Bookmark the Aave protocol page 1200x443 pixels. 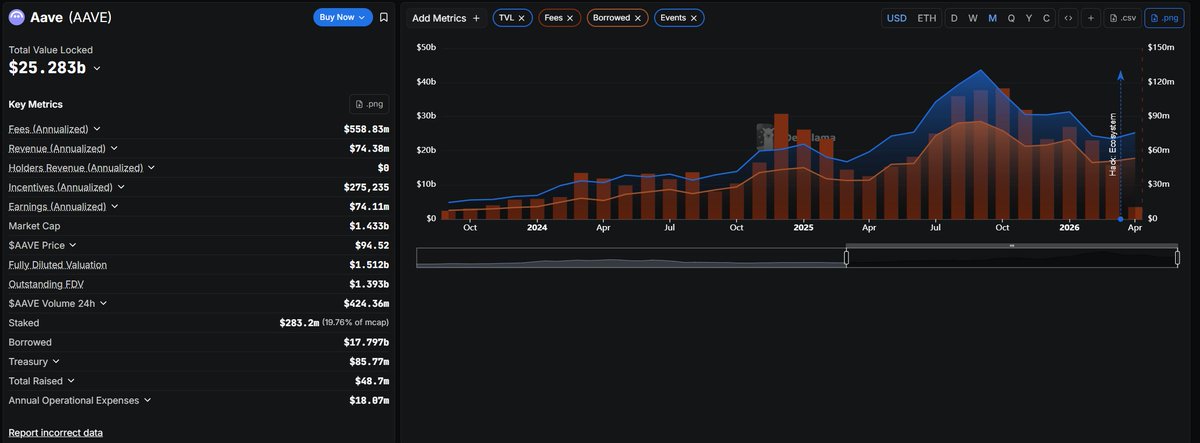coord(383,17)
